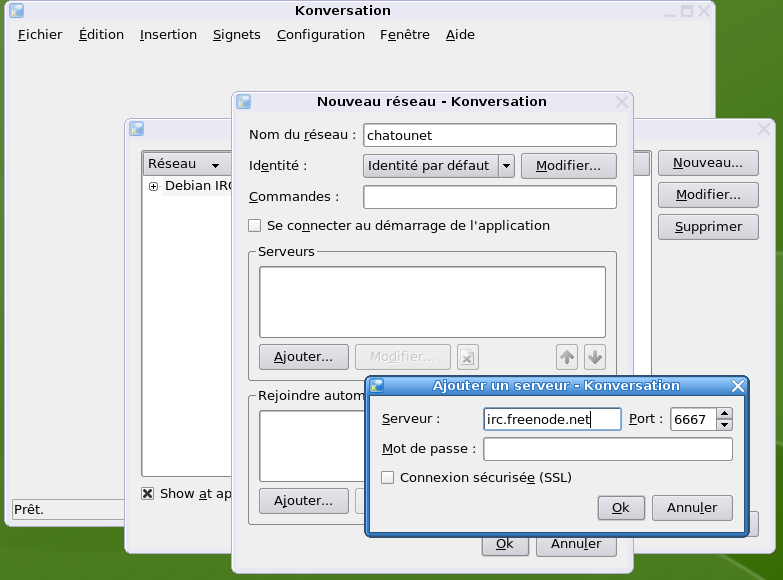The width and height of the screenshot is (783, 580).
Task: Click the Supprimer button
Action: click(708, 227)
